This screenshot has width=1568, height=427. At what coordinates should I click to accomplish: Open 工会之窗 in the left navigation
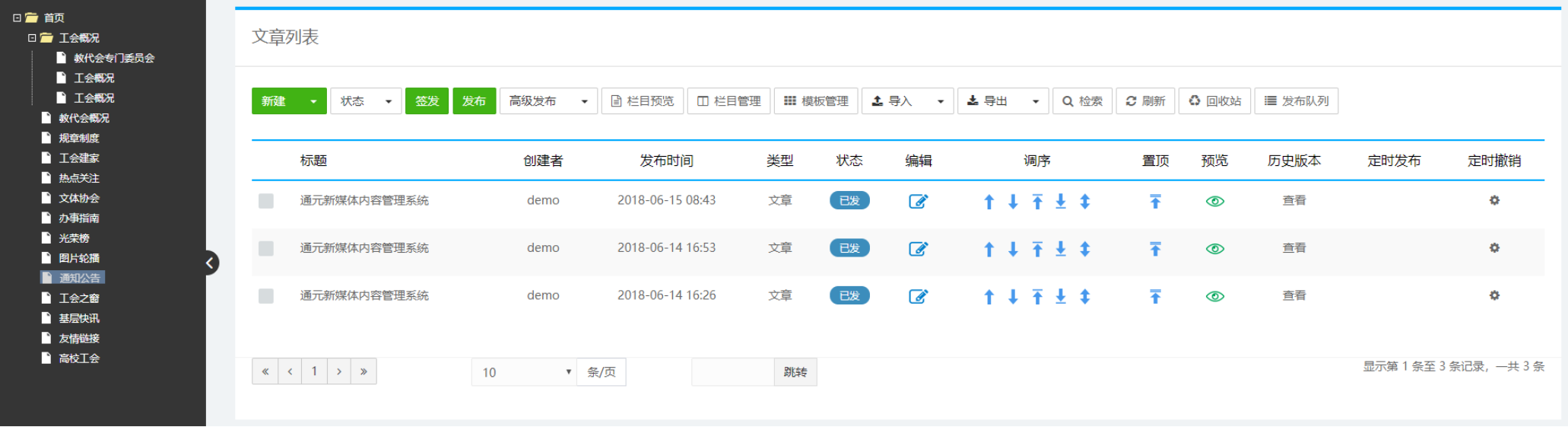79,298
